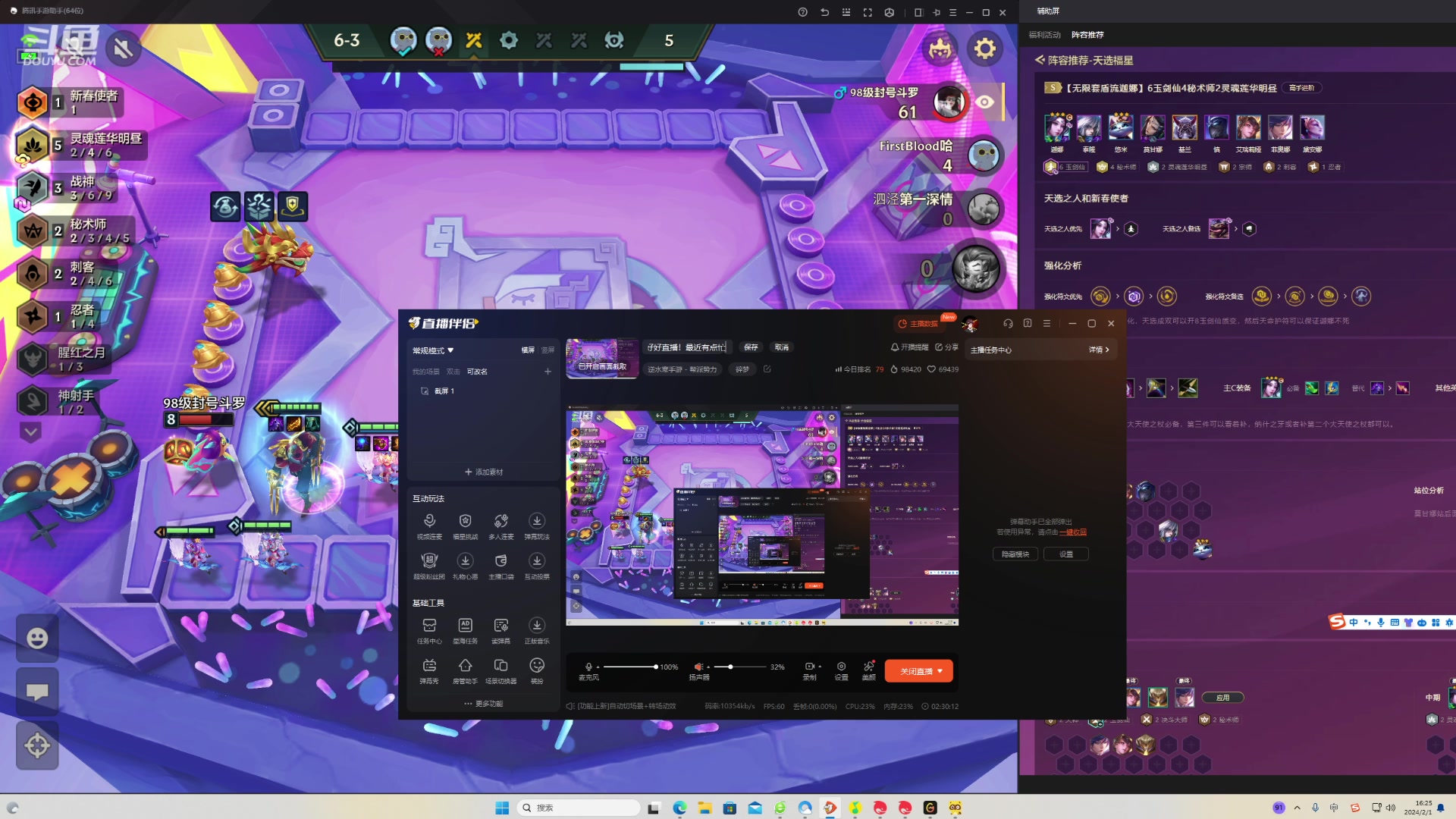Open the 场景切换器 tool
Screen dimensions: 1456x819
pos(500,670)
